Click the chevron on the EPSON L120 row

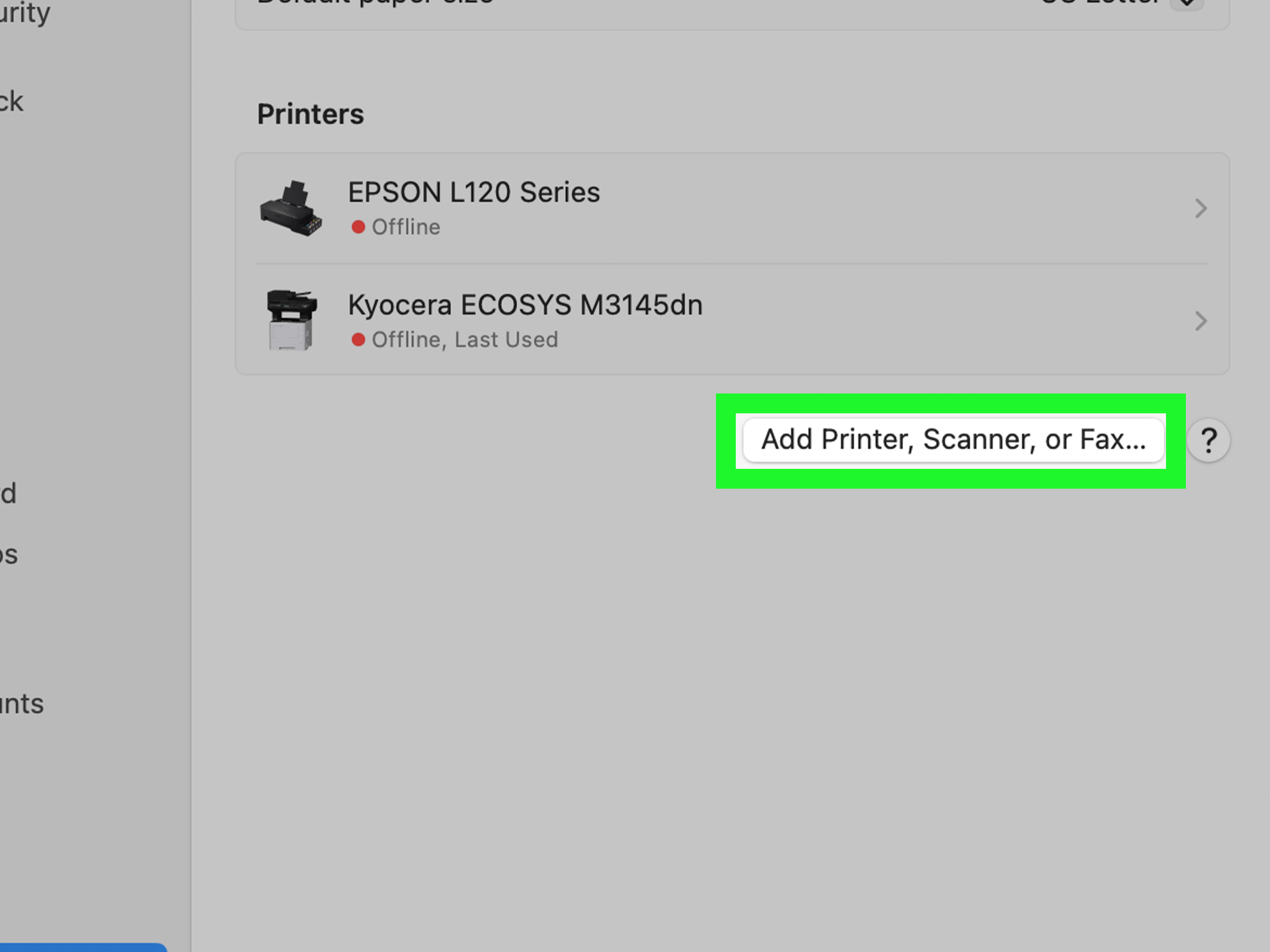[1200, 208]
